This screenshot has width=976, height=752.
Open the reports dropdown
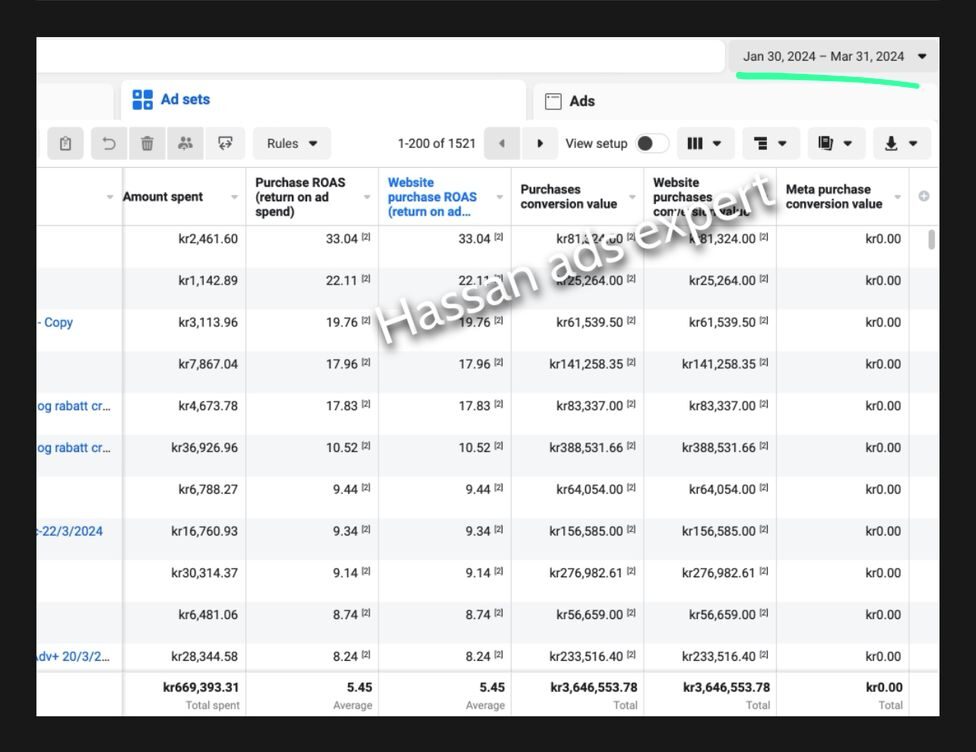(x=835, y=144)
